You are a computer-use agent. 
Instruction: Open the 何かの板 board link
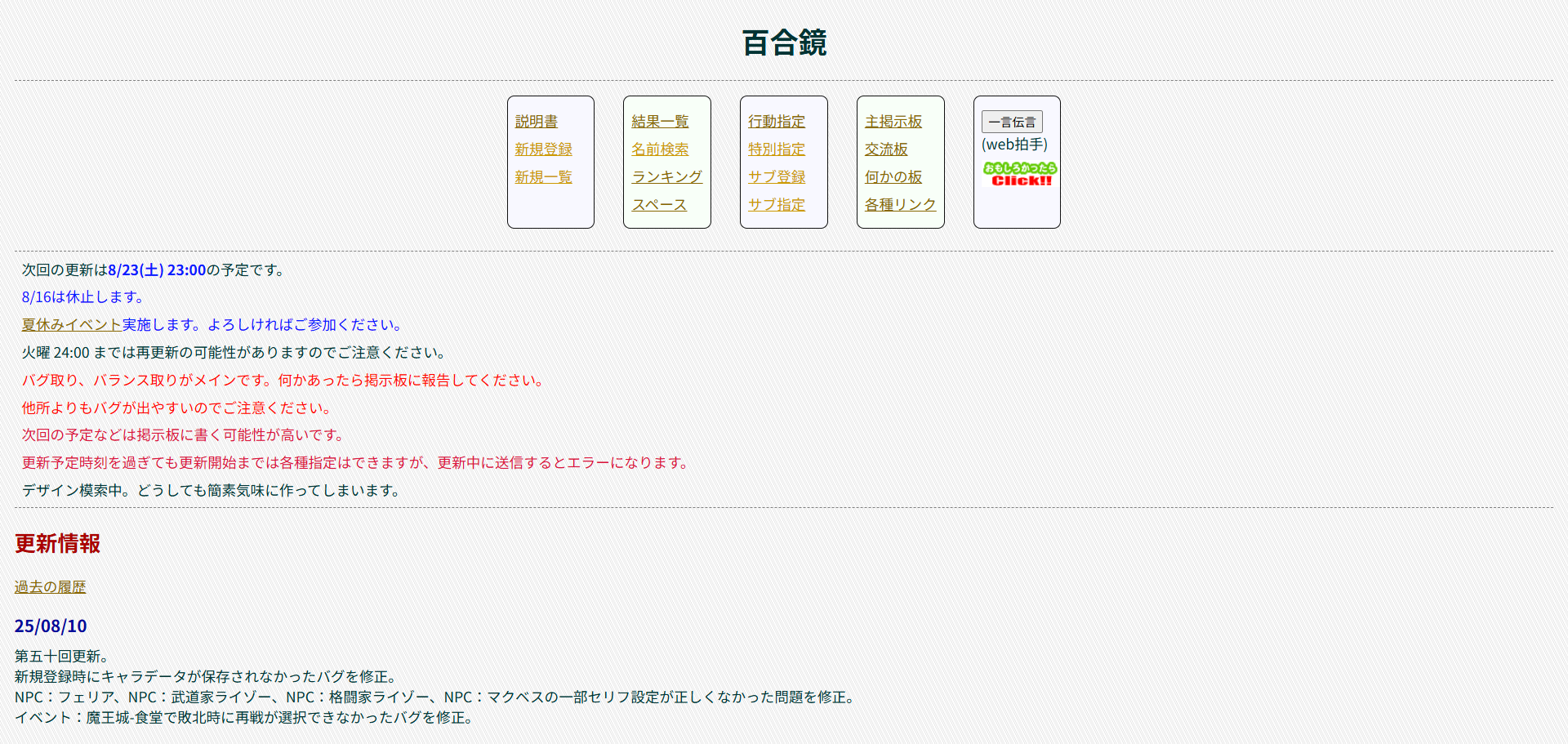[x=893, y=177]
